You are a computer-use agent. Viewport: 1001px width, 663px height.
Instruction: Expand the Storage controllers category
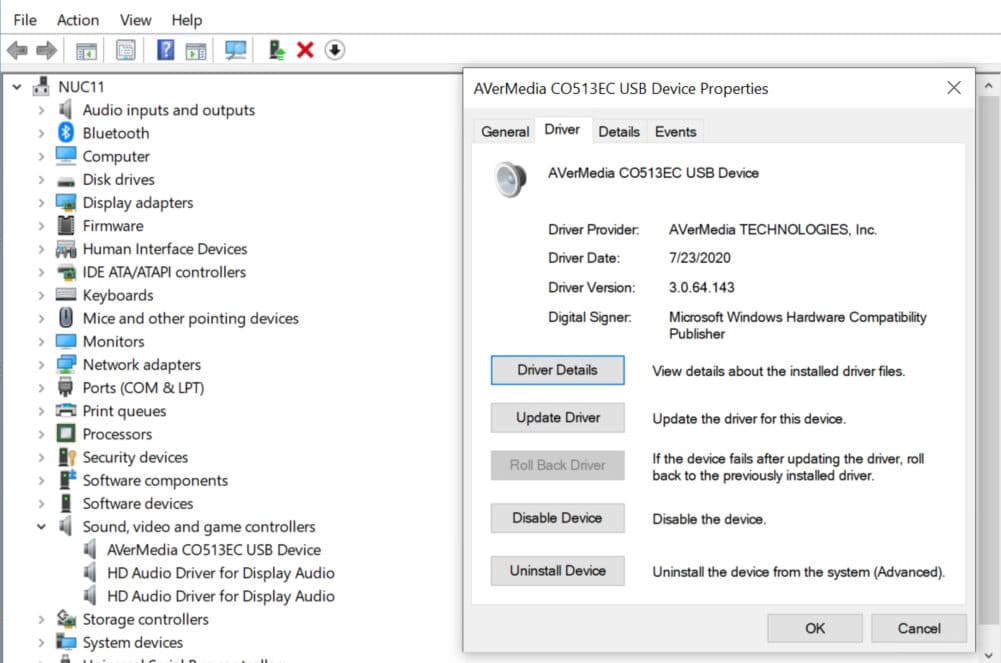click(41, 619)
